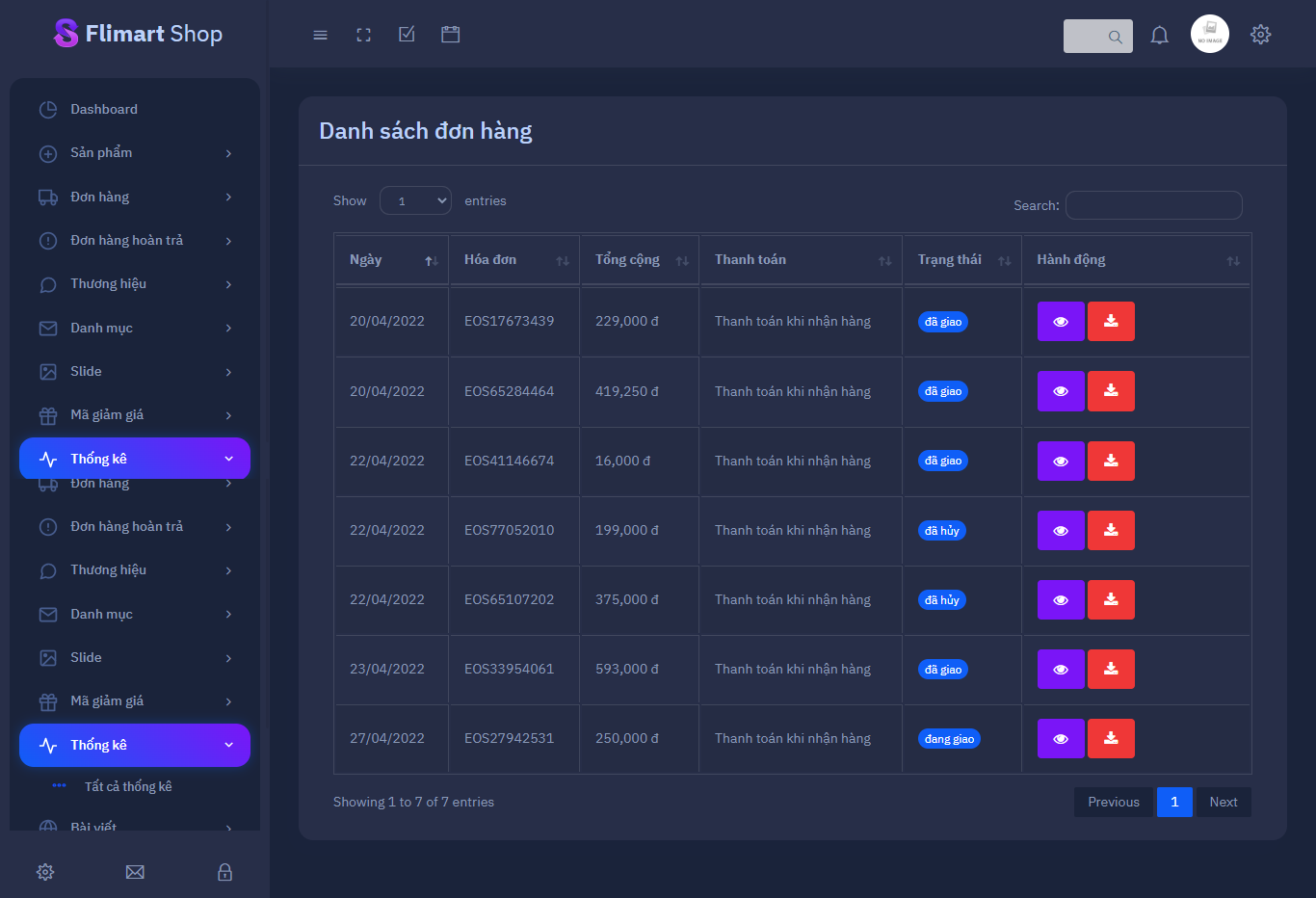Screen dimensions: 1316x898
Task: Download invoice EOS65284464 with the red button
Action: click(x=1111, y=391)
